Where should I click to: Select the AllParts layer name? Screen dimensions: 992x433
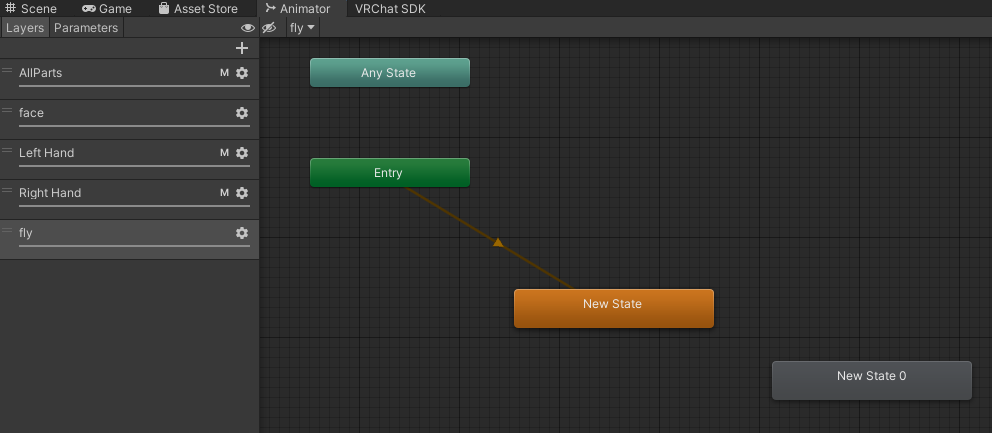click(40, 73)
